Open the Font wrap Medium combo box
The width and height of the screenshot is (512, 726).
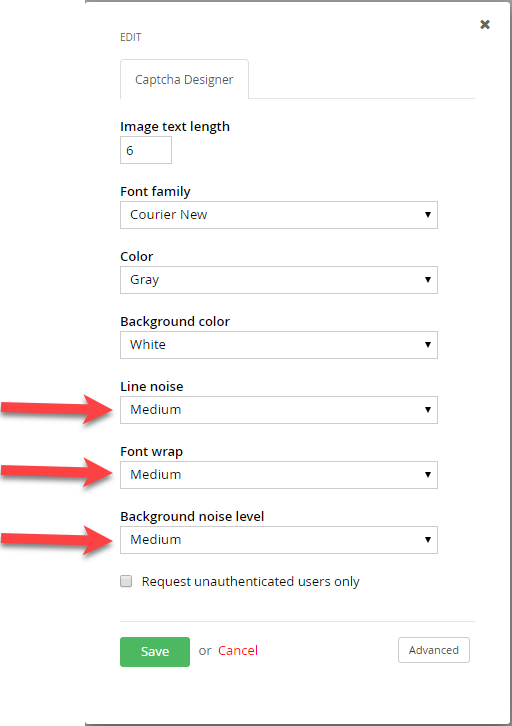pyautogui.click(x=279, y=475)
